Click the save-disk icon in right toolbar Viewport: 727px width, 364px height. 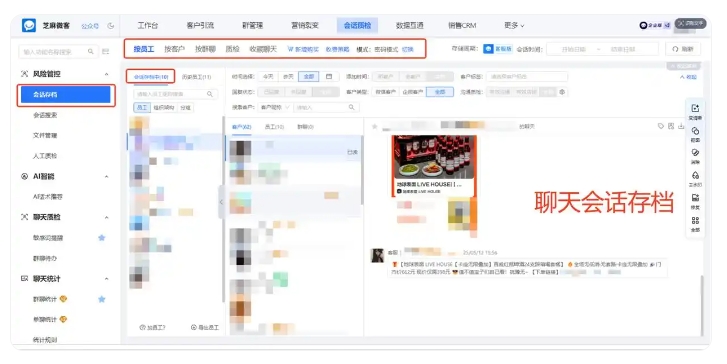click(x=695, y=198)
